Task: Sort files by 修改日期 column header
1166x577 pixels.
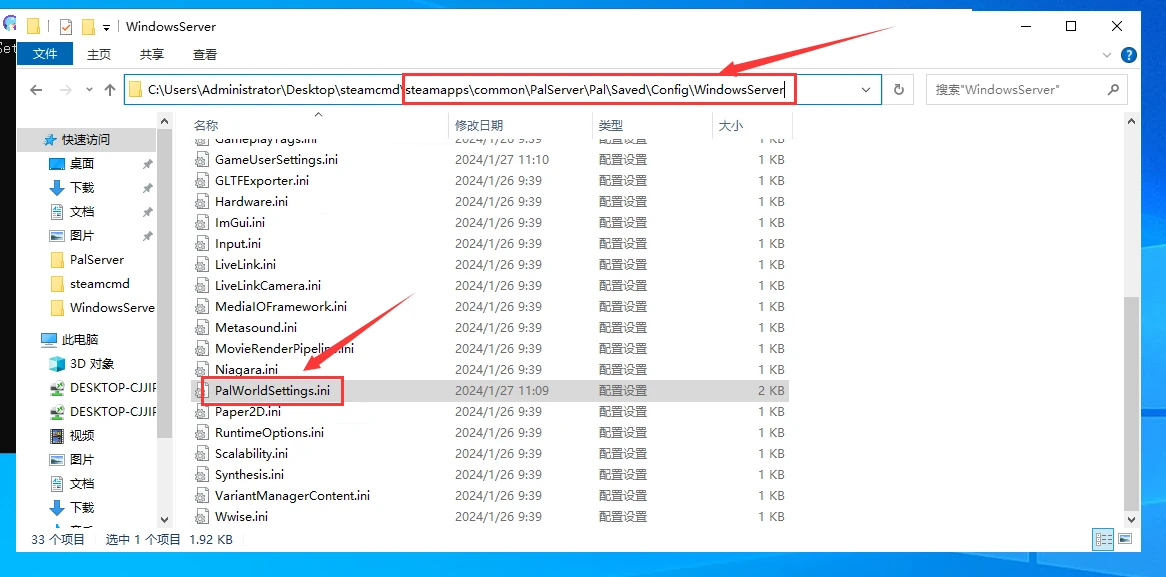Action: [479, 126]
